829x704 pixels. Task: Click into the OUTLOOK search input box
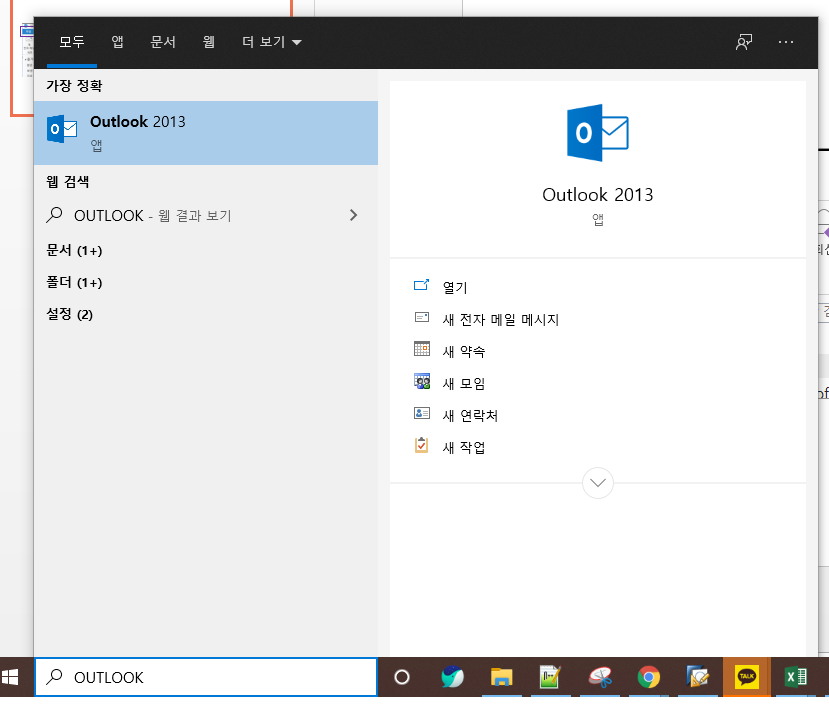point(206,677)
